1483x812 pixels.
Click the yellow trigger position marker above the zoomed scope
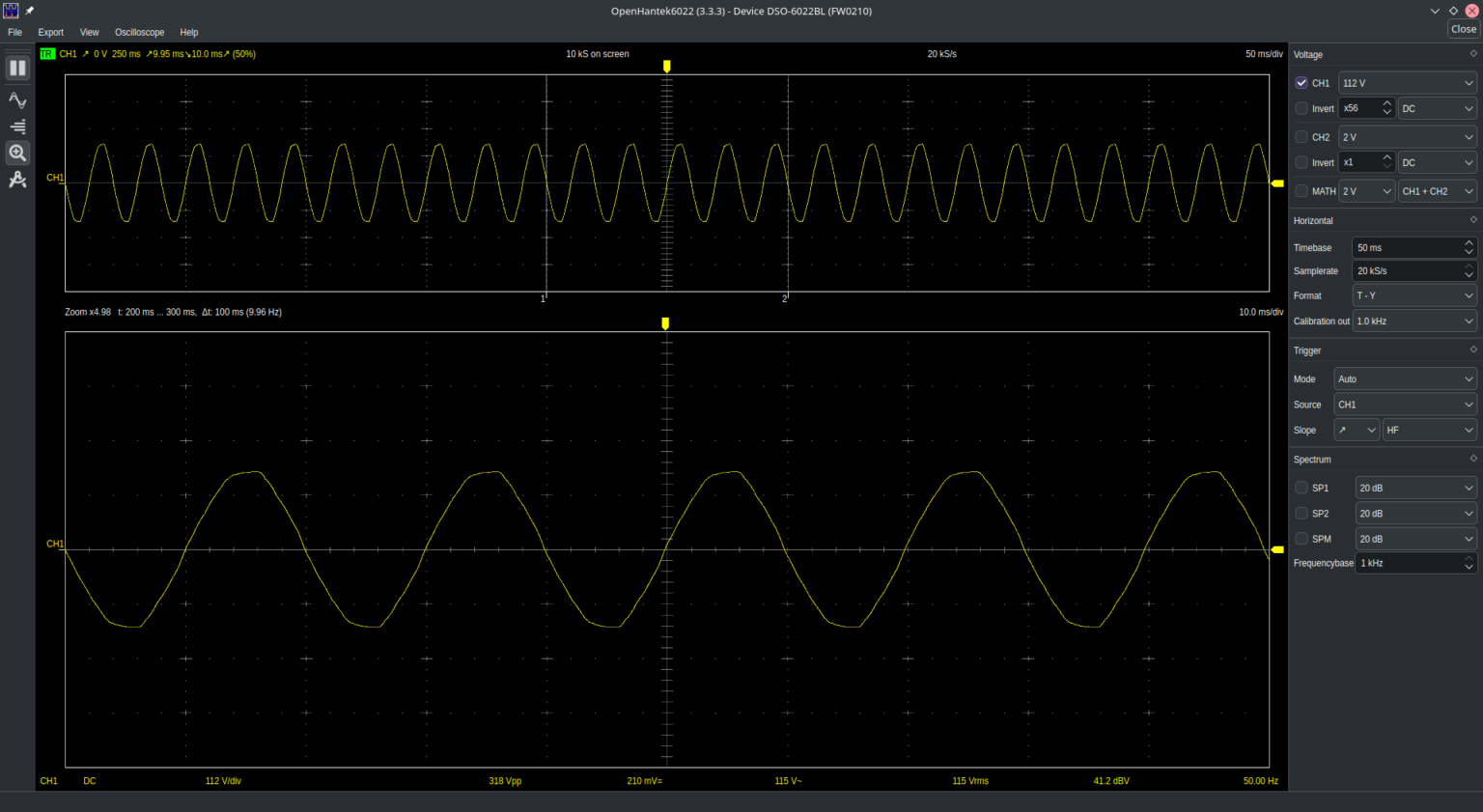(x=665, y=324)
